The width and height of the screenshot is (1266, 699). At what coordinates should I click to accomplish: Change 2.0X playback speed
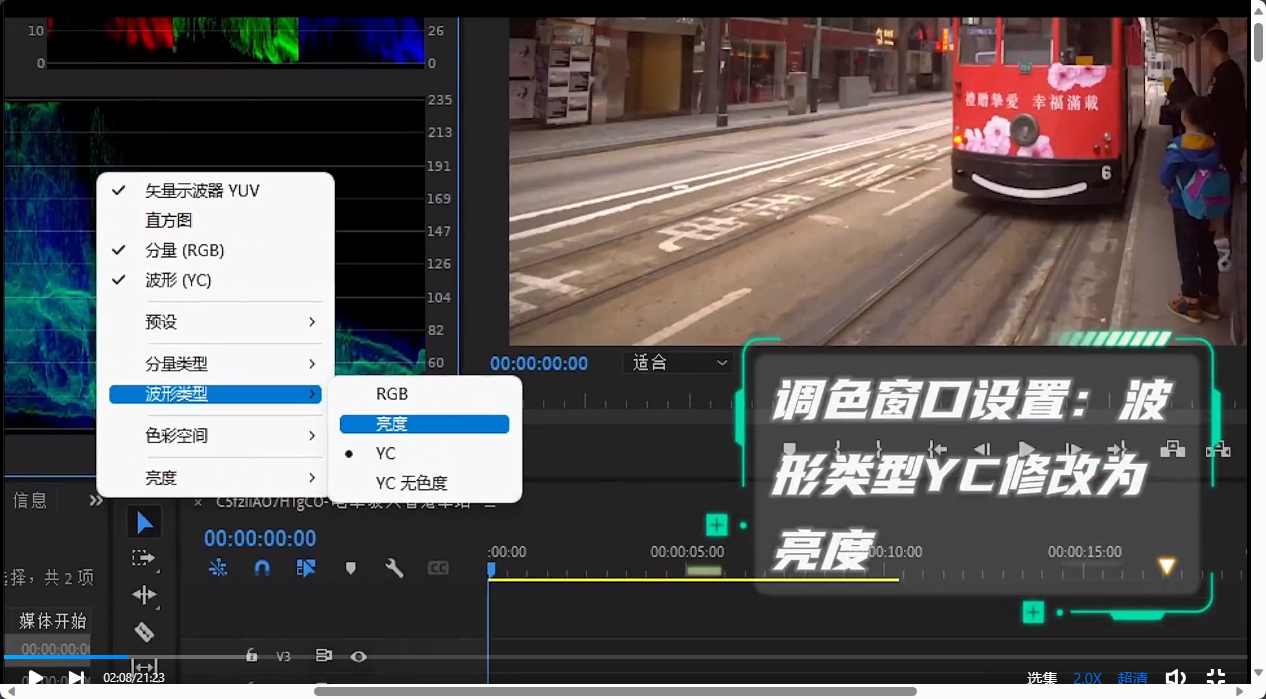point(1087,678)
